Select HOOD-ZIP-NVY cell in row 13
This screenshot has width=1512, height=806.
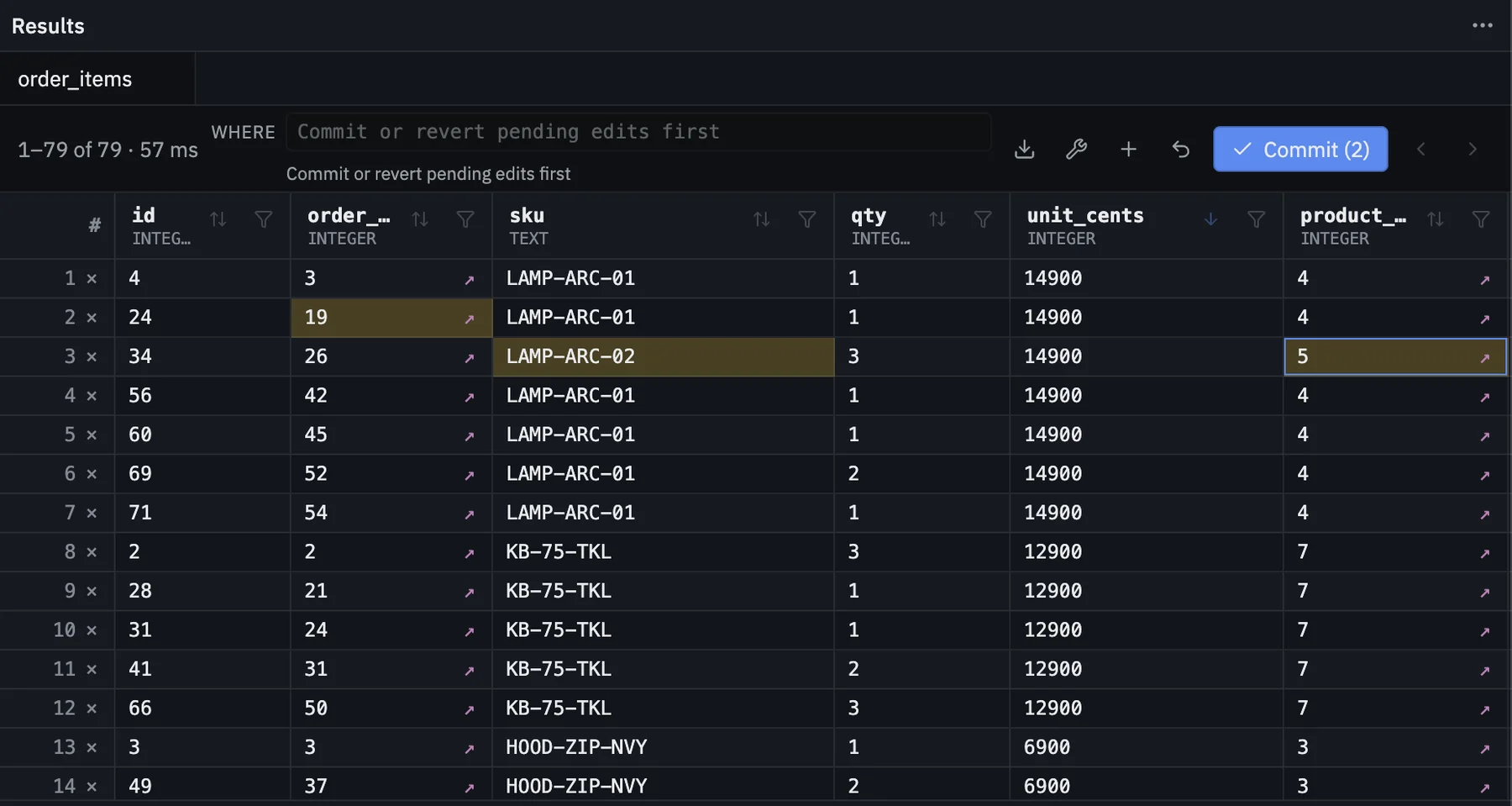[x=663, y=747]
